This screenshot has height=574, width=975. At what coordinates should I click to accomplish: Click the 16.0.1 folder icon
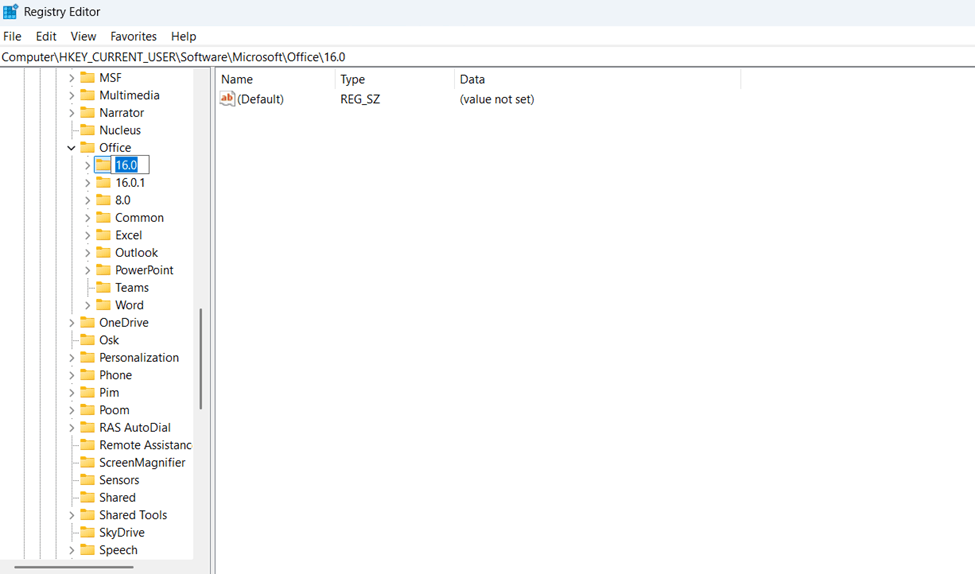pyautogui.click(x=103, y=182)
